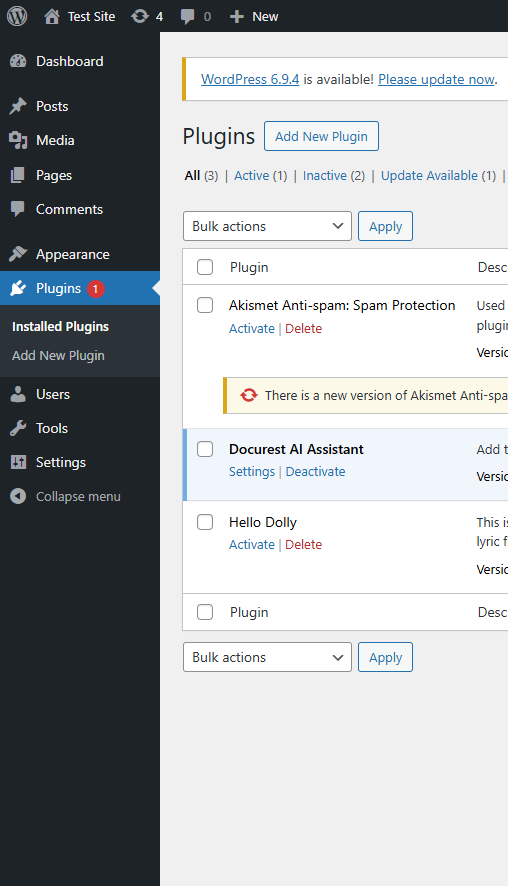The width and height of the screenshot is (508, 886).
Task: Check the Hello Dolly plugin checkbox
Action: coord(205,522)
